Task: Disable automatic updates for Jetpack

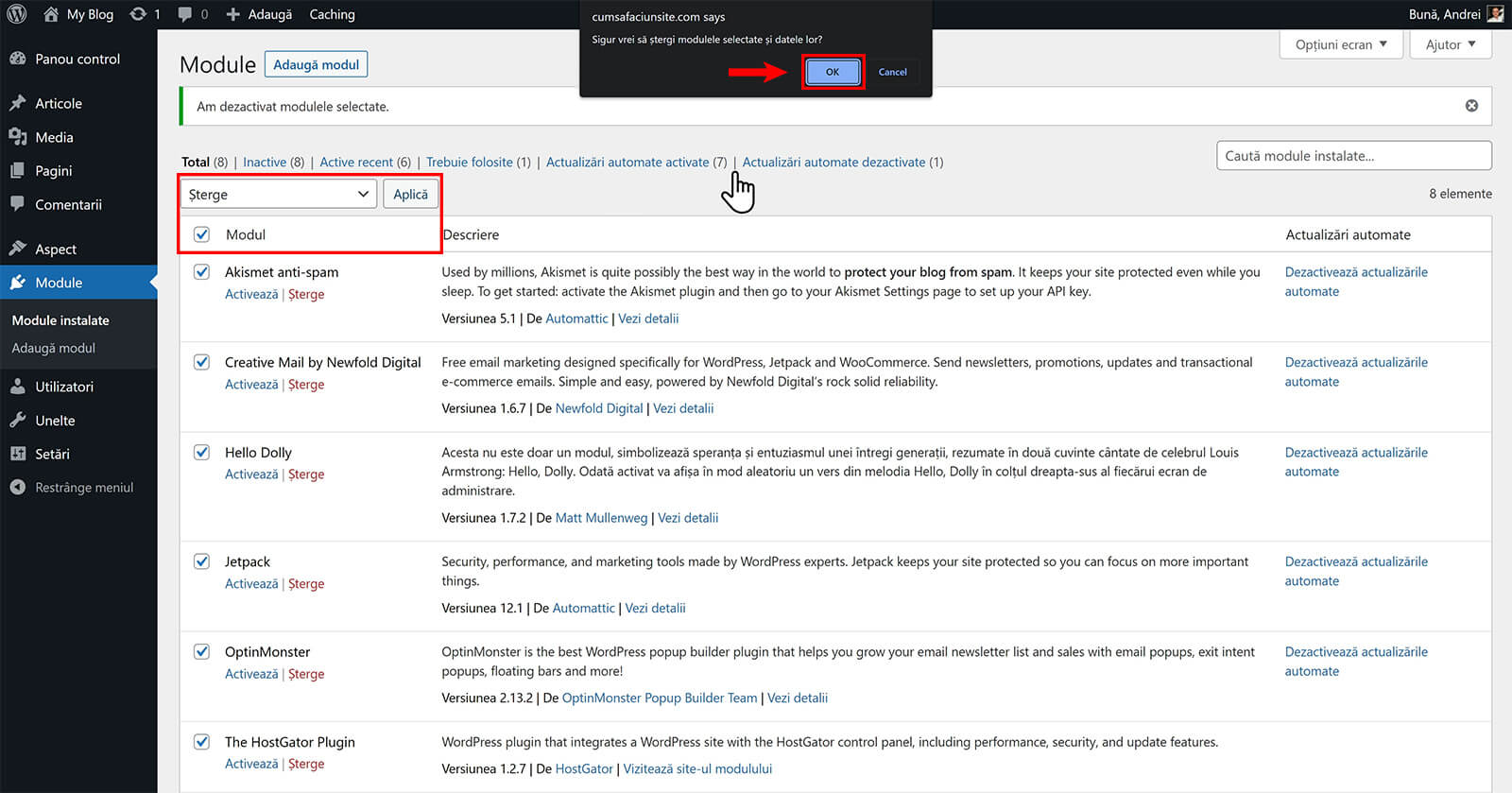Action: 1356,571
